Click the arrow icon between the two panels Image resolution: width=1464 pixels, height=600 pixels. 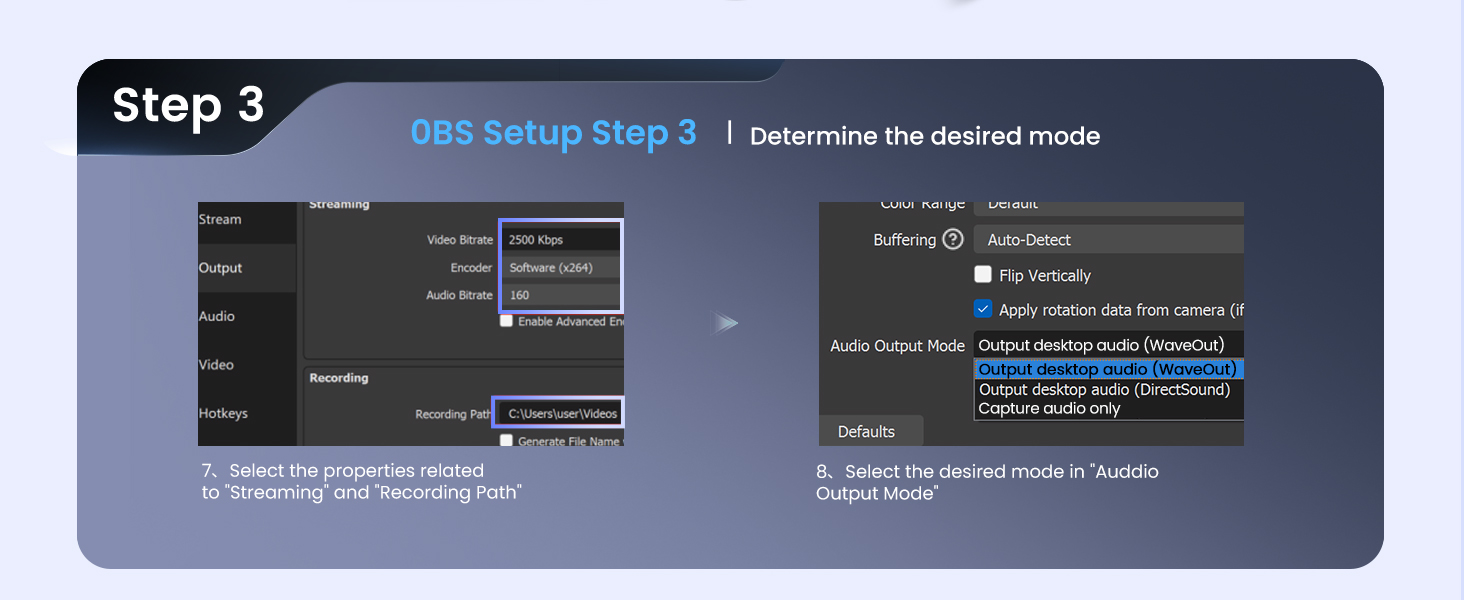tap(727, 322)
